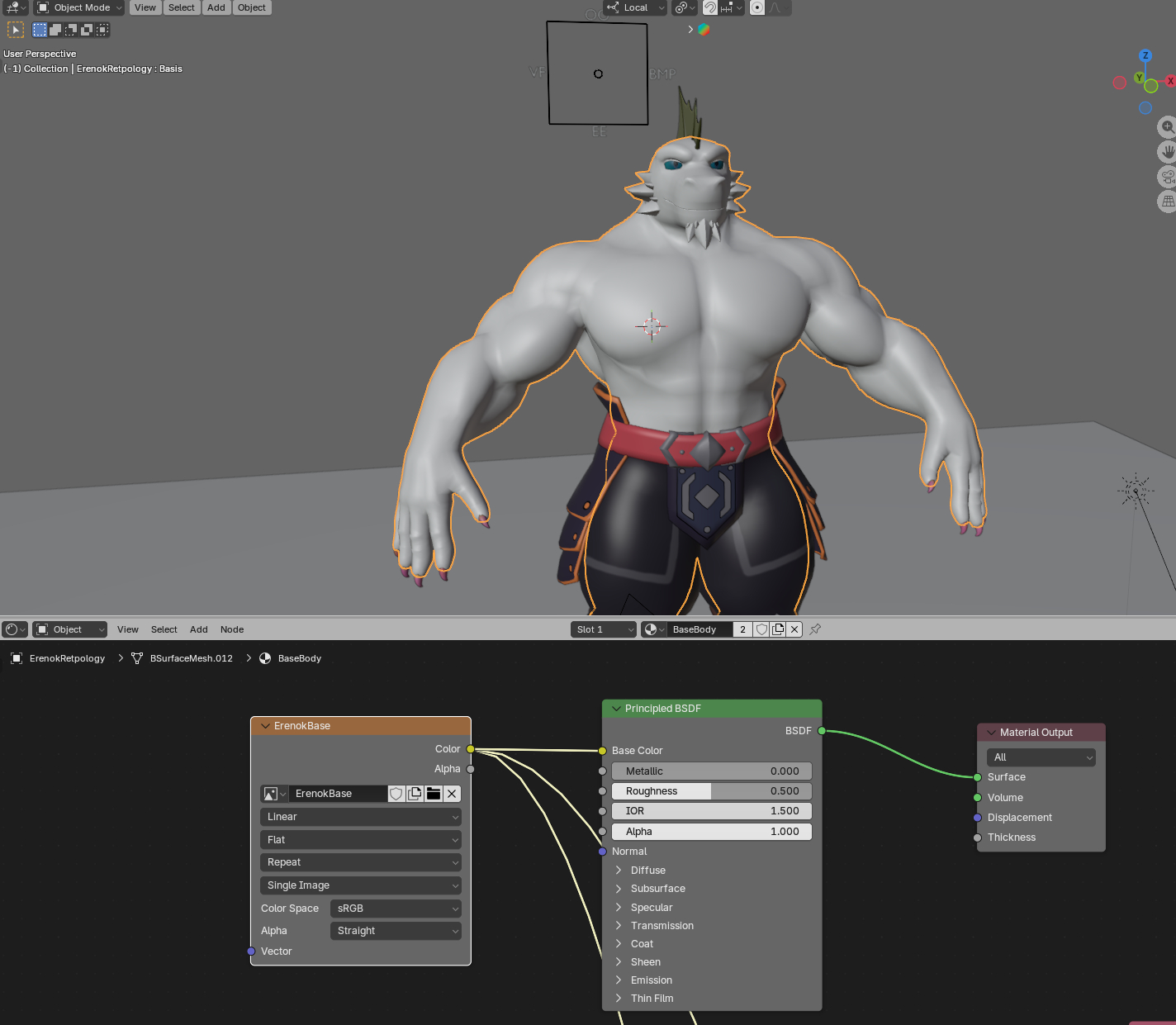Open the Object Mode dropdown

79,7
